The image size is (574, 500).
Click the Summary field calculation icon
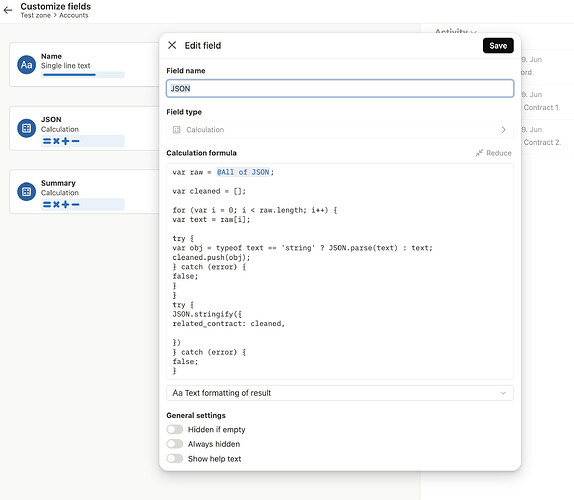[26, 191]
